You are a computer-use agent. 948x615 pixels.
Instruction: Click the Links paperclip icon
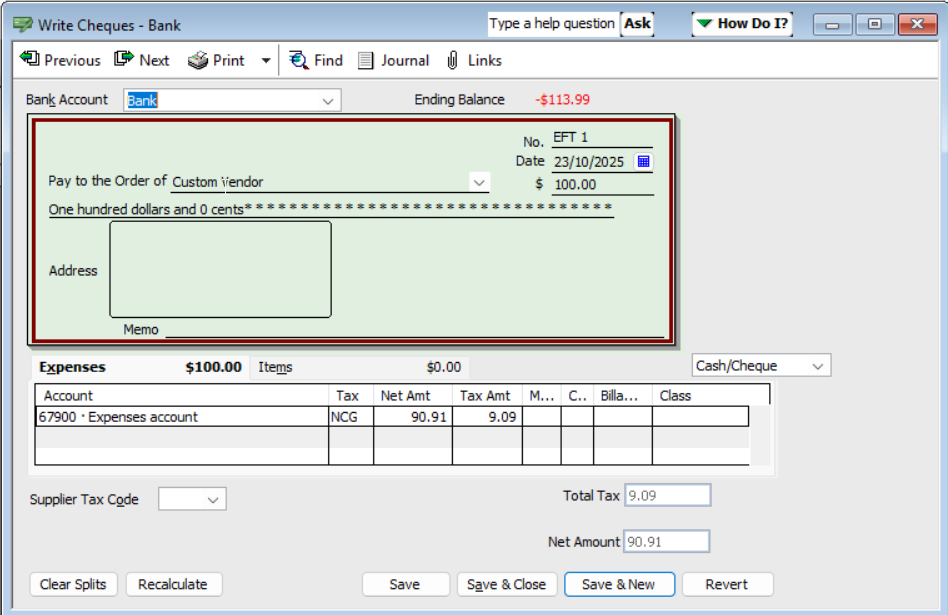[452, 60]
